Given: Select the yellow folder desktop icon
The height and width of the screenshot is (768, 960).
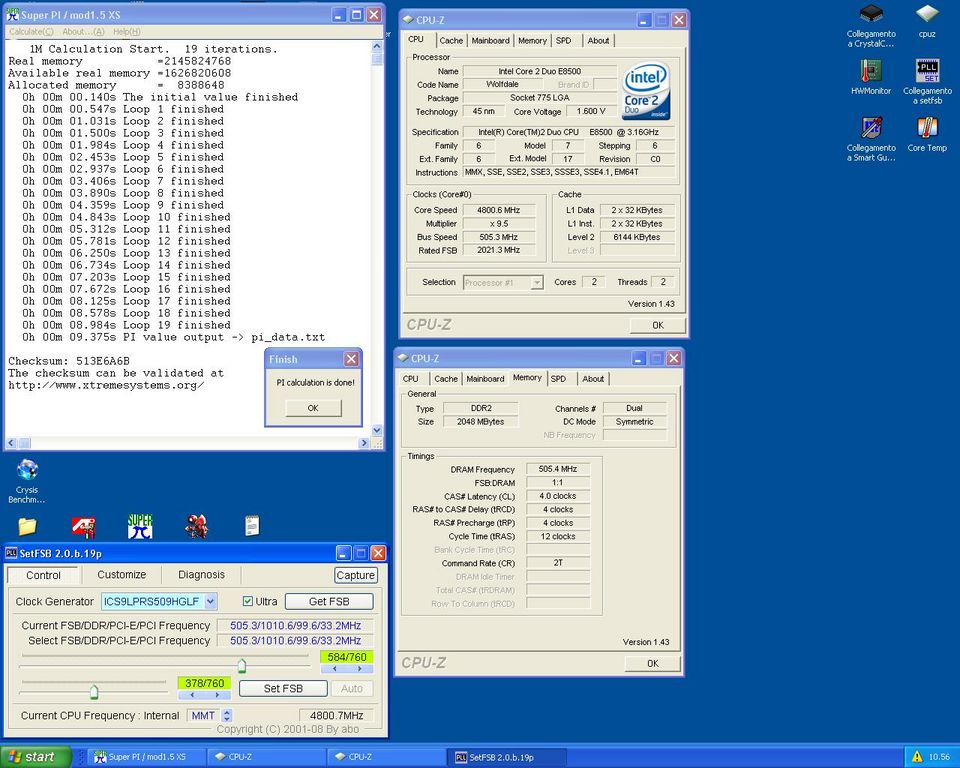Looking at the screenshot, I should tap(27, 526).
